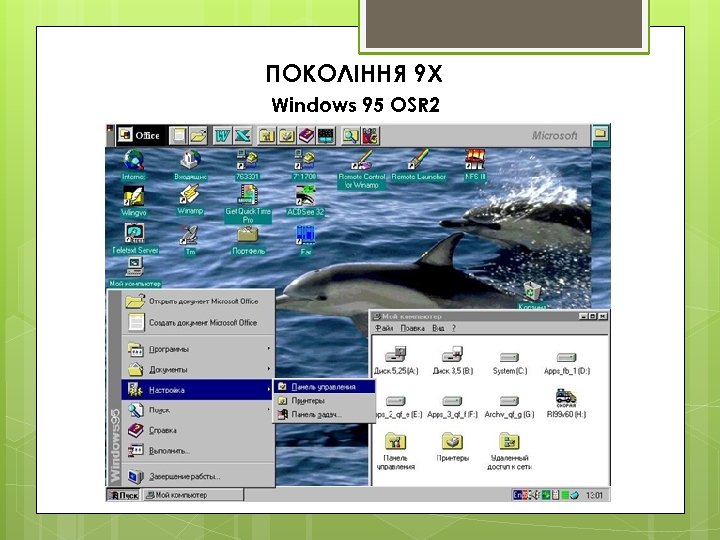Select the System (C:) drive

coord(510,363)
